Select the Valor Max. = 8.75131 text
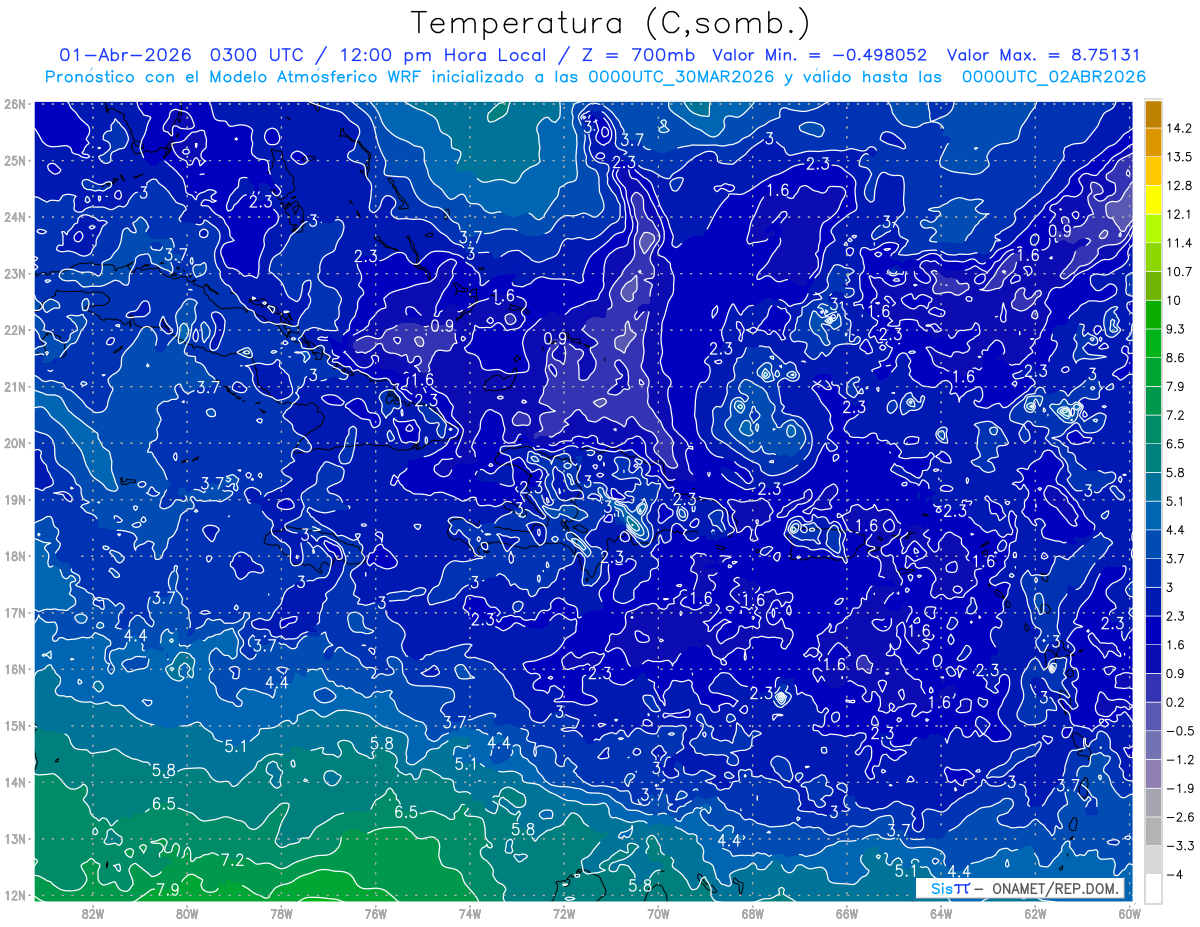 point(1043,55)
